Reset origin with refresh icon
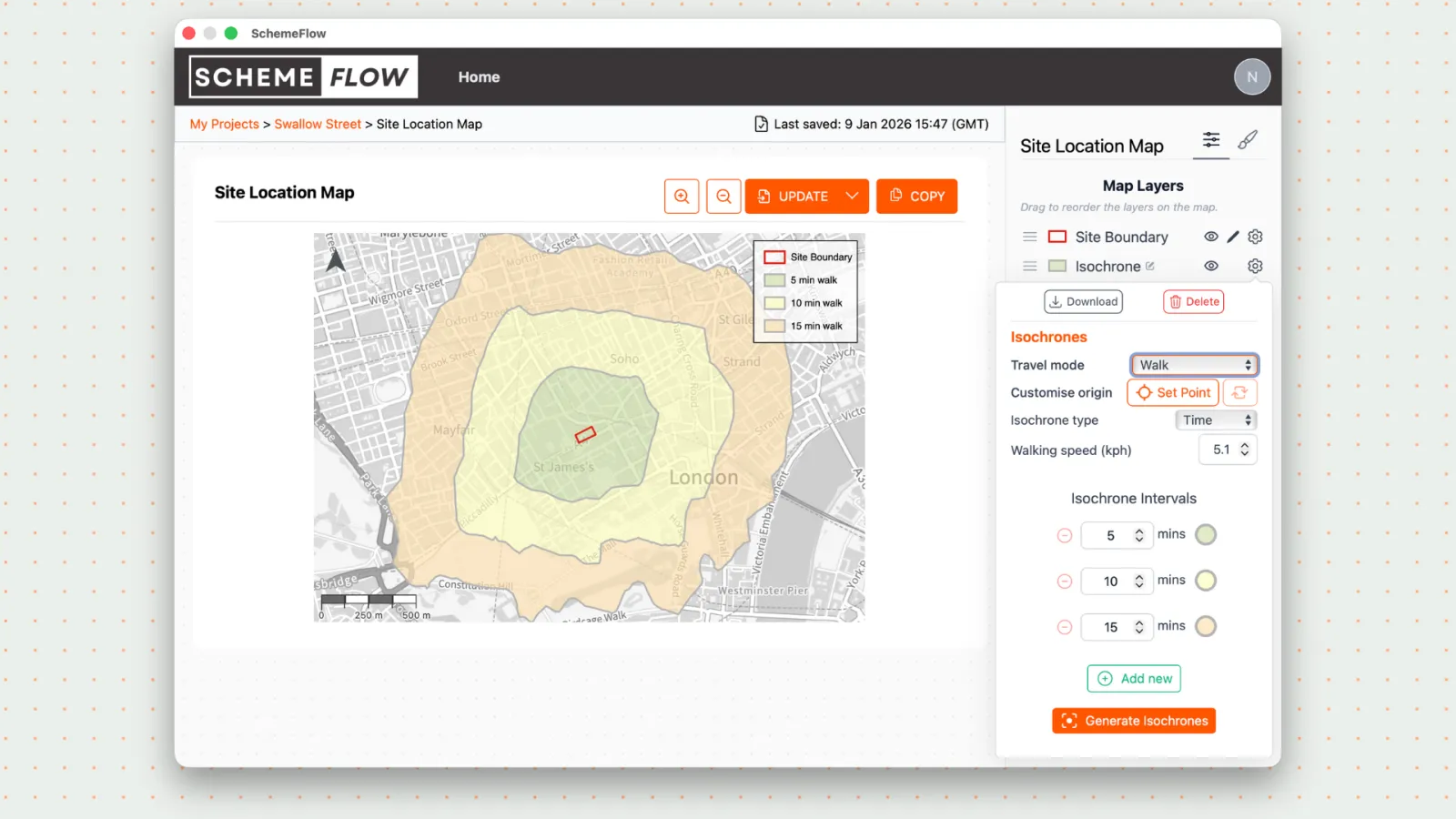The image size is (1456, 819). pyautogui.click(x=1239, y=393)
